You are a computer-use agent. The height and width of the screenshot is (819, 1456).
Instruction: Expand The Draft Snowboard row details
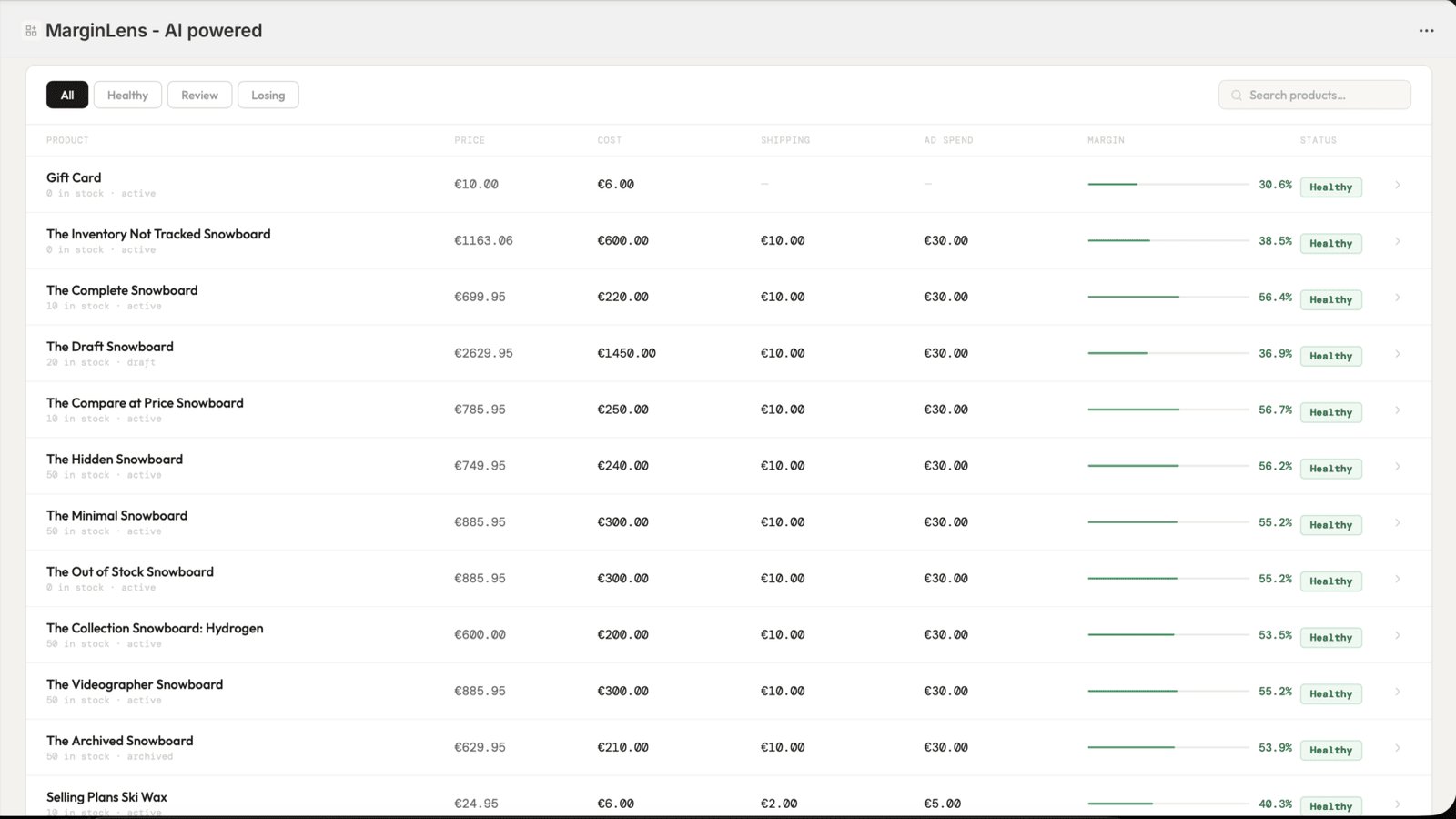(x=1399, y=353)
